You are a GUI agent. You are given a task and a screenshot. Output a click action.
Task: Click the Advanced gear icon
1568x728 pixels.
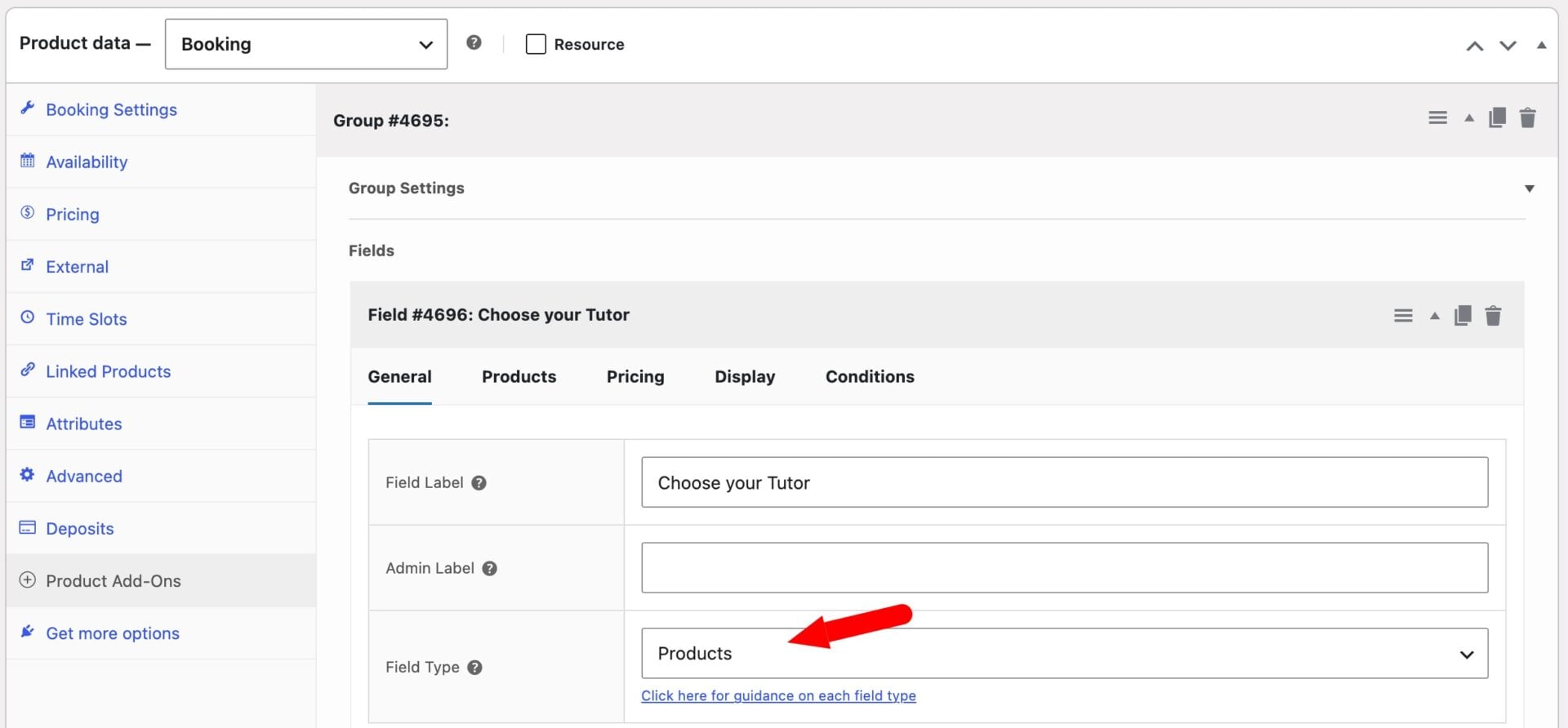28,474
